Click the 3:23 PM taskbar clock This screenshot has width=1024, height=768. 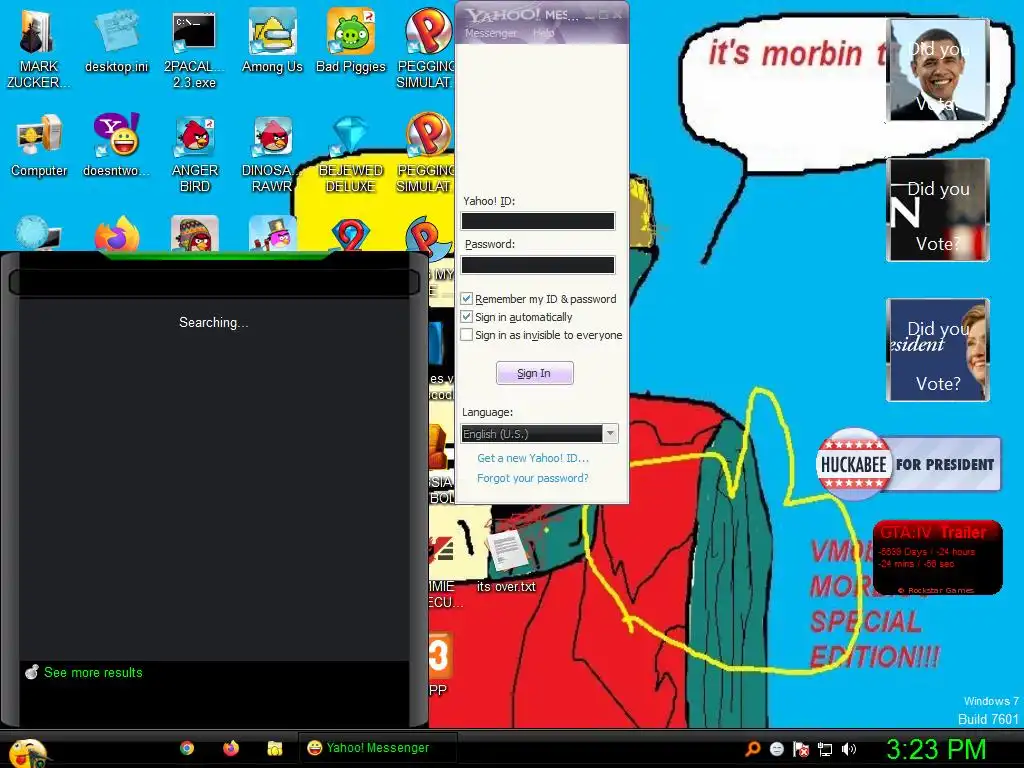935,749
